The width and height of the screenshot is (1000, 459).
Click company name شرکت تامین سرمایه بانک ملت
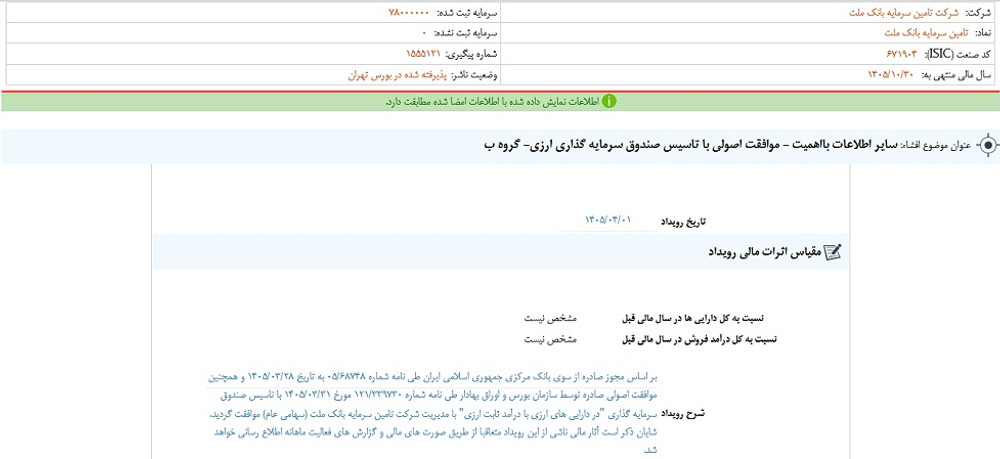903,13
